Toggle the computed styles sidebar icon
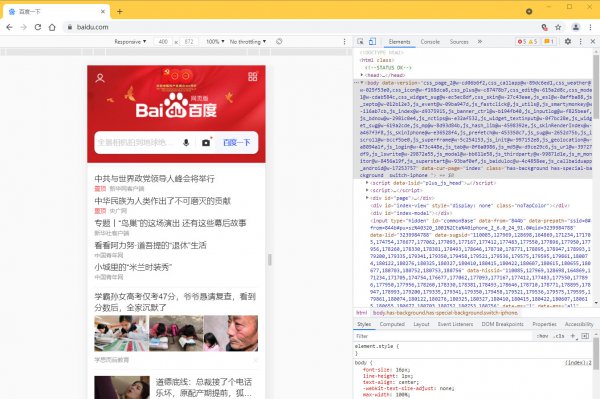Image resolution: width=600 pixels, height=399 pixels. [585, 336]
